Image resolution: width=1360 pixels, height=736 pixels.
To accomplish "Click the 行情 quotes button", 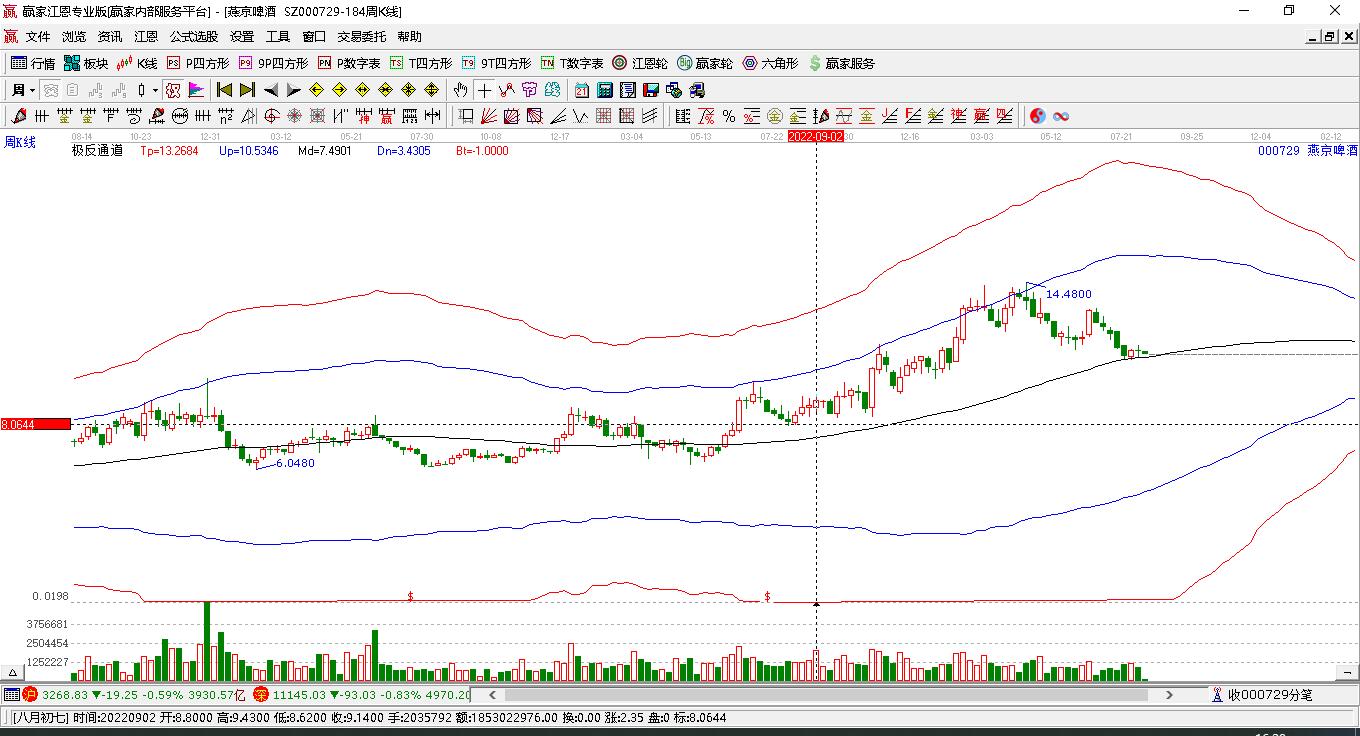I will point(33,63).
